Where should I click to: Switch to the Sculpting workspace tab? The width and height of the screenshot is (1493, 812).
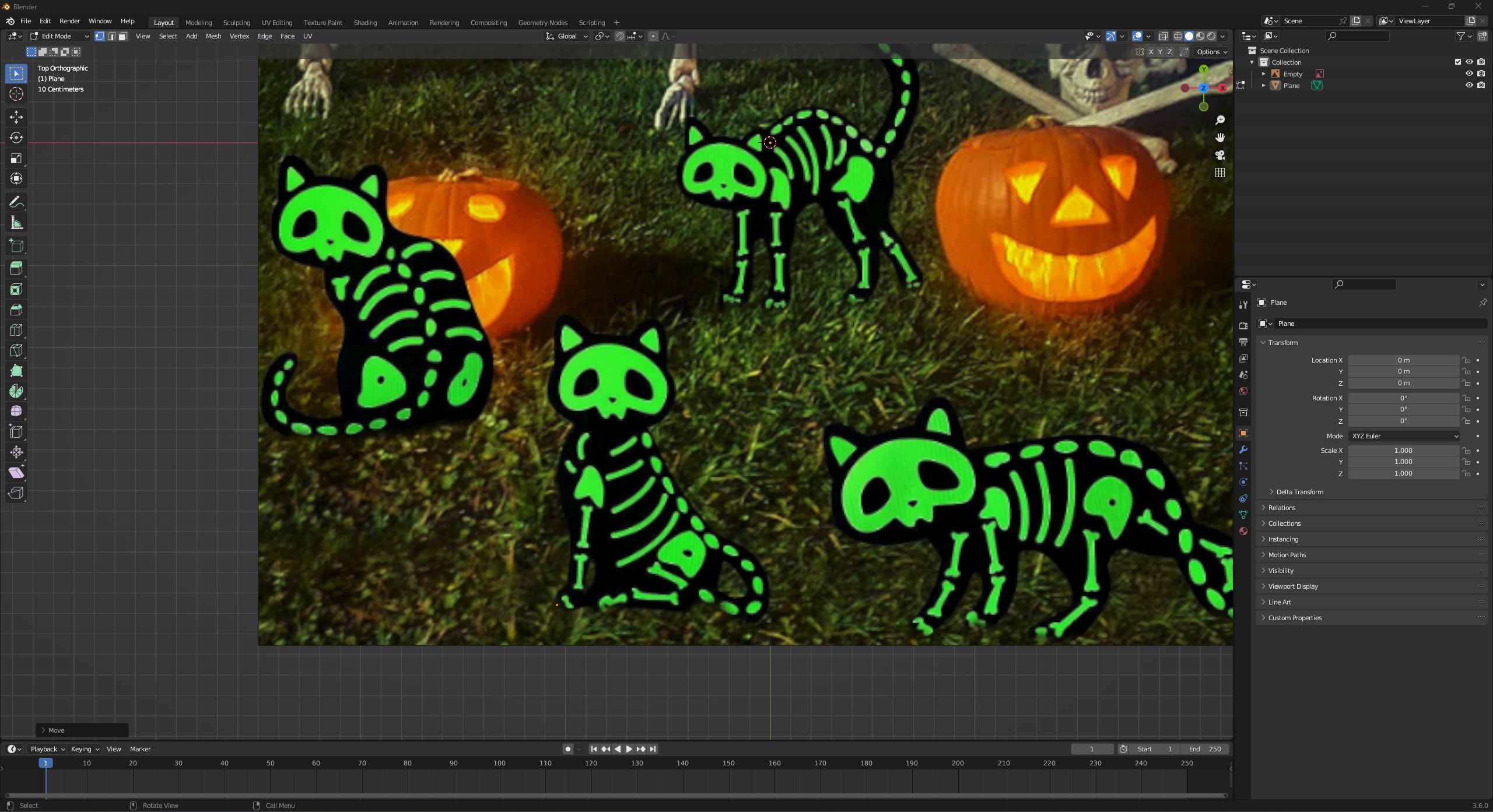pos(236,23)
